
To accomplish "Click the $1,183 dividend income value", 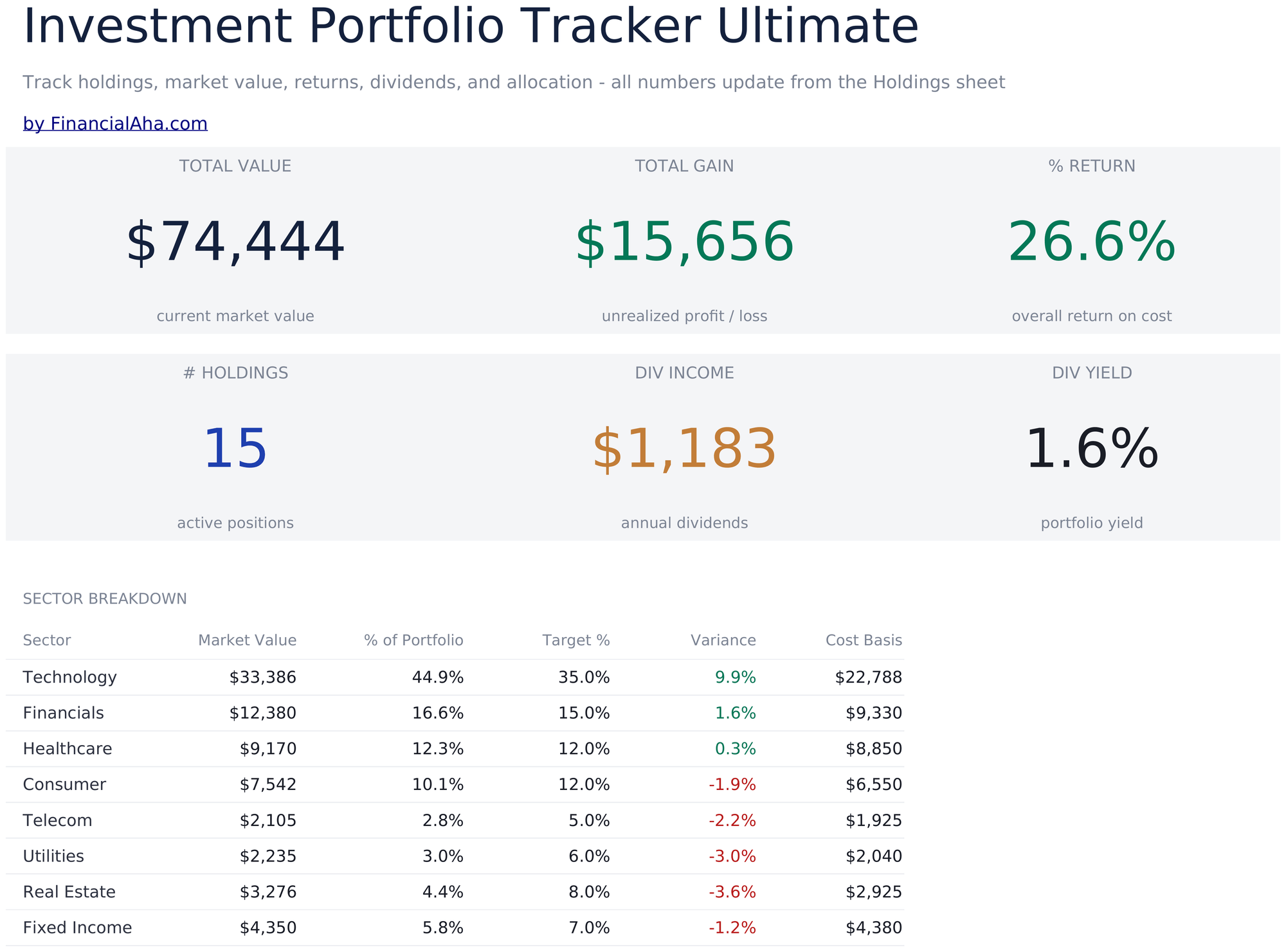I will point(684,450).
